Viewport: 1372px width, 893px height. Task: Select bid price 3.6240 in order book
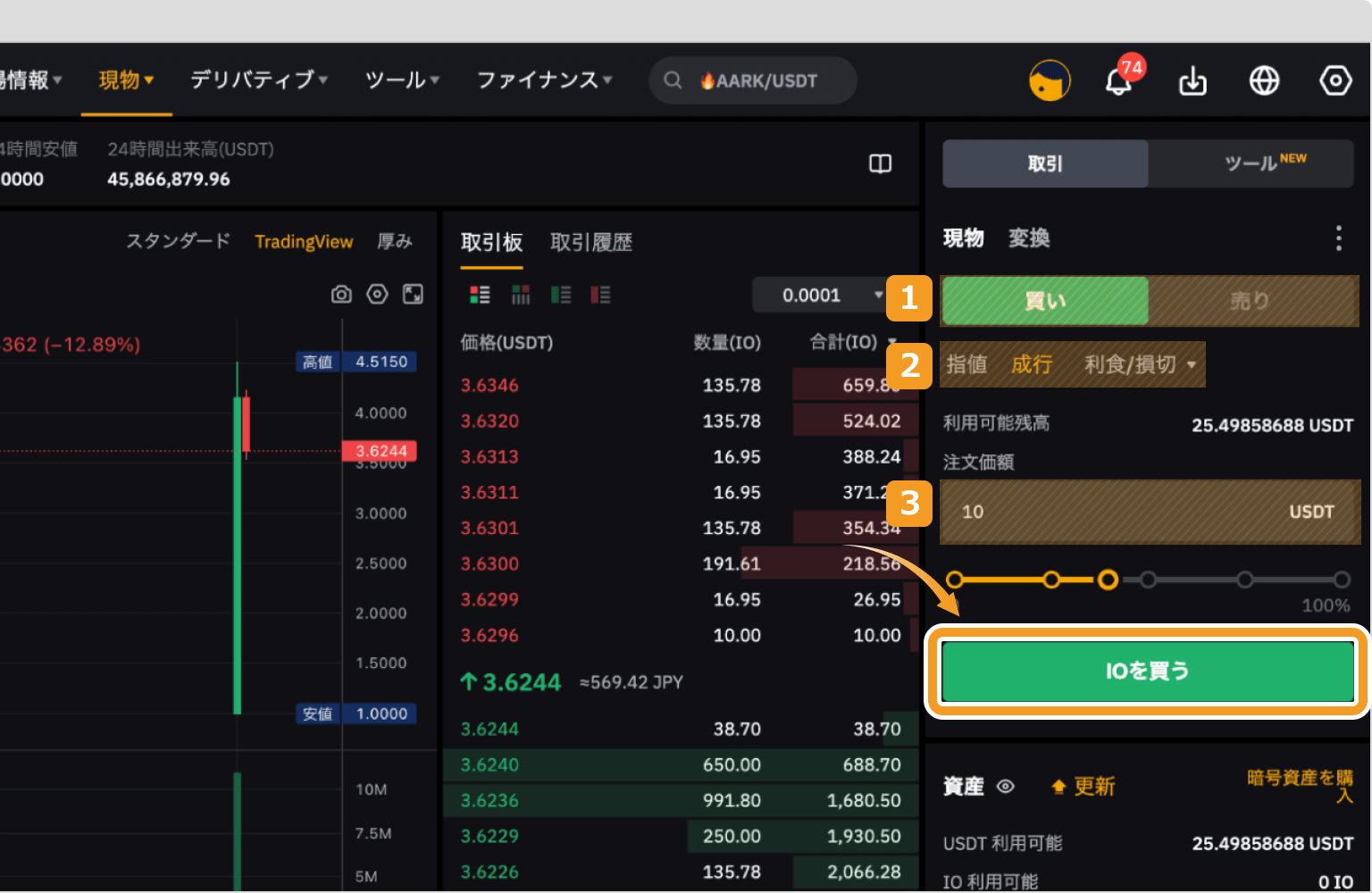point(489,764)
